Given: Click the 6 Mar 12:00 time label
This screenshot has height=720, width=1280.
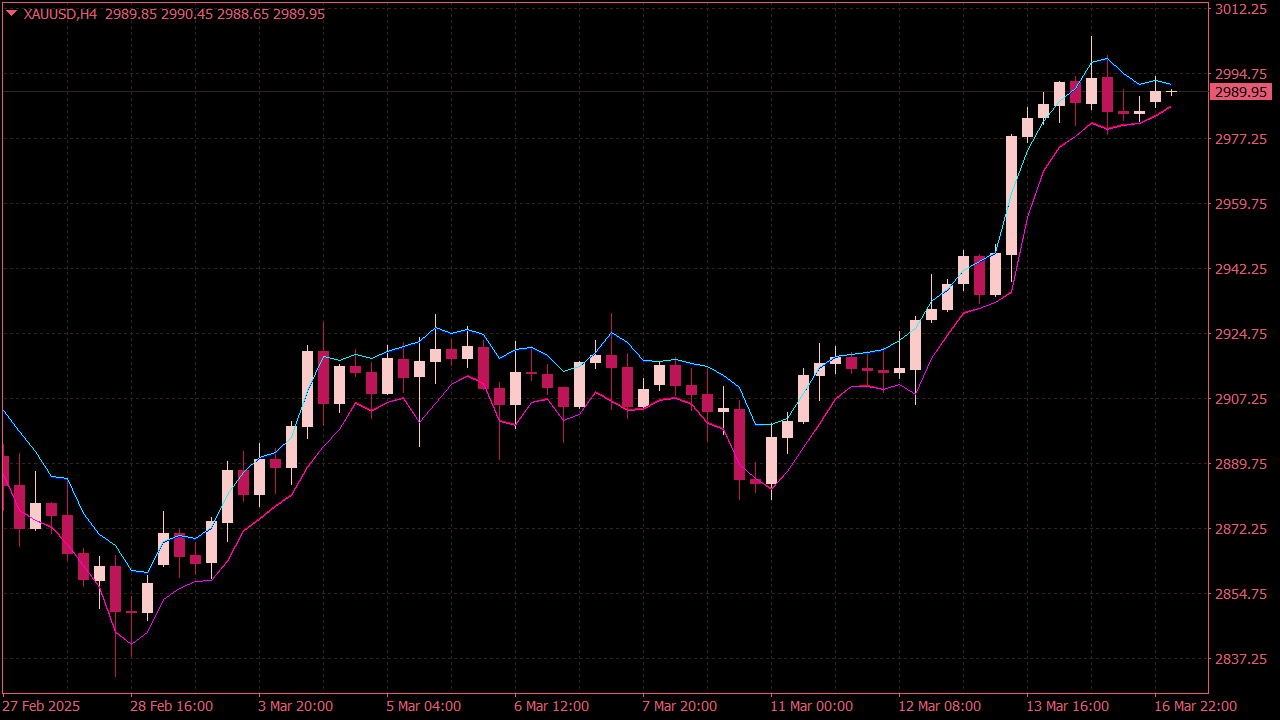Looking at the screenshot, I should click(x=552, y=706).
